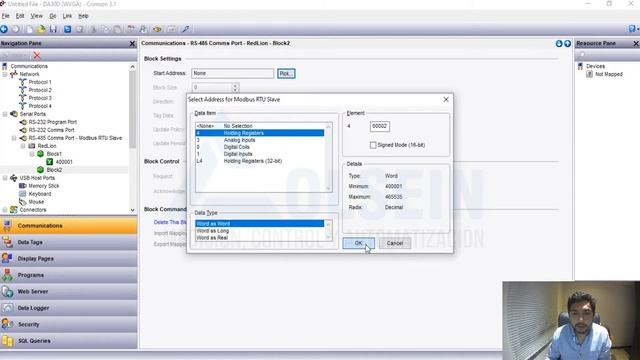Collapse the Serial Ports tree node
Image resolution: width=640 pixels, height=360 pixels.
click(5, 114)
